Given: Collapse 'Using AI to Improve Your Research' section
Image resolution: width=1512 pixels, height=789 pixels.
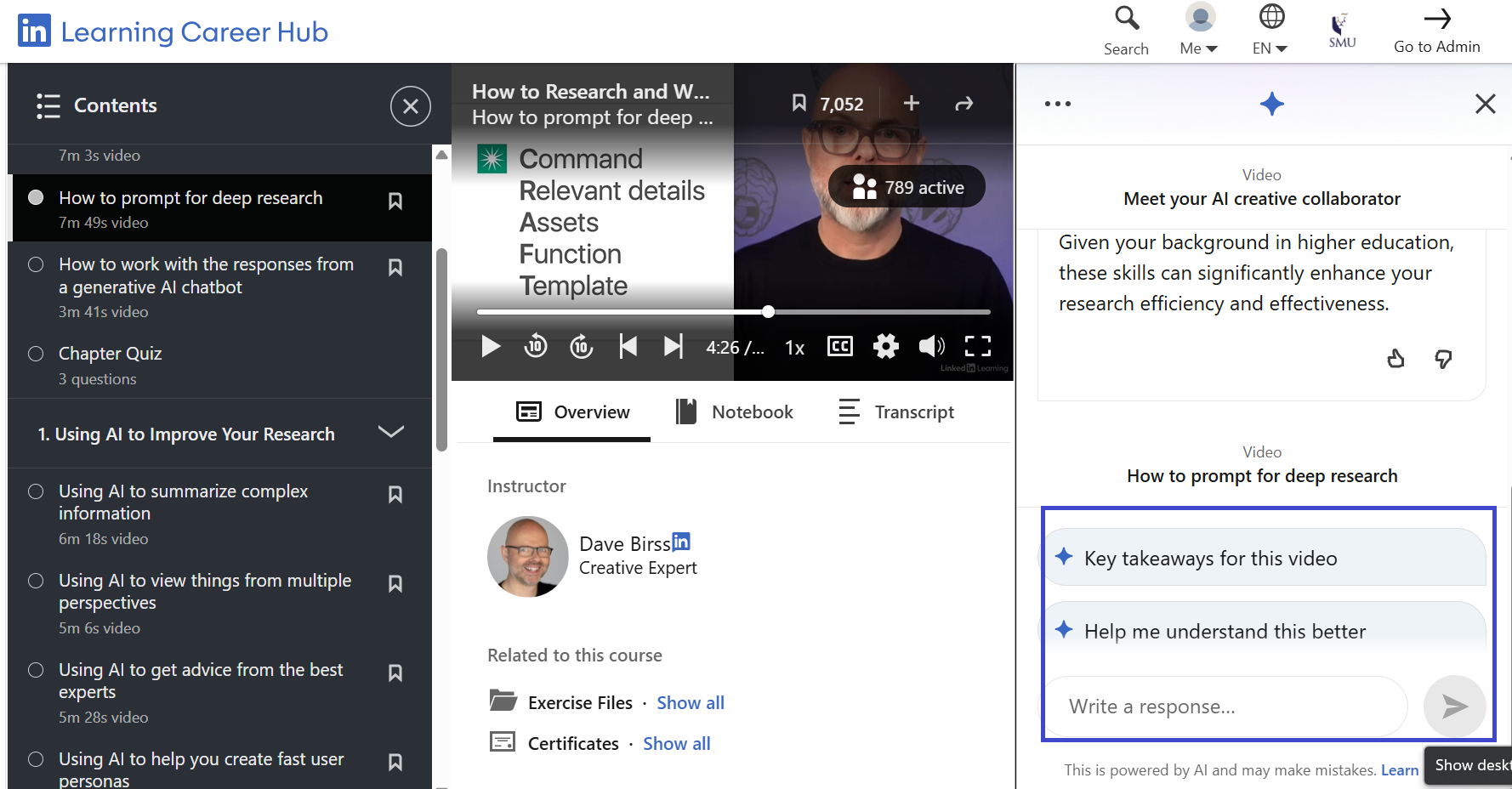Looking at the screenshot, I should 390,433.
